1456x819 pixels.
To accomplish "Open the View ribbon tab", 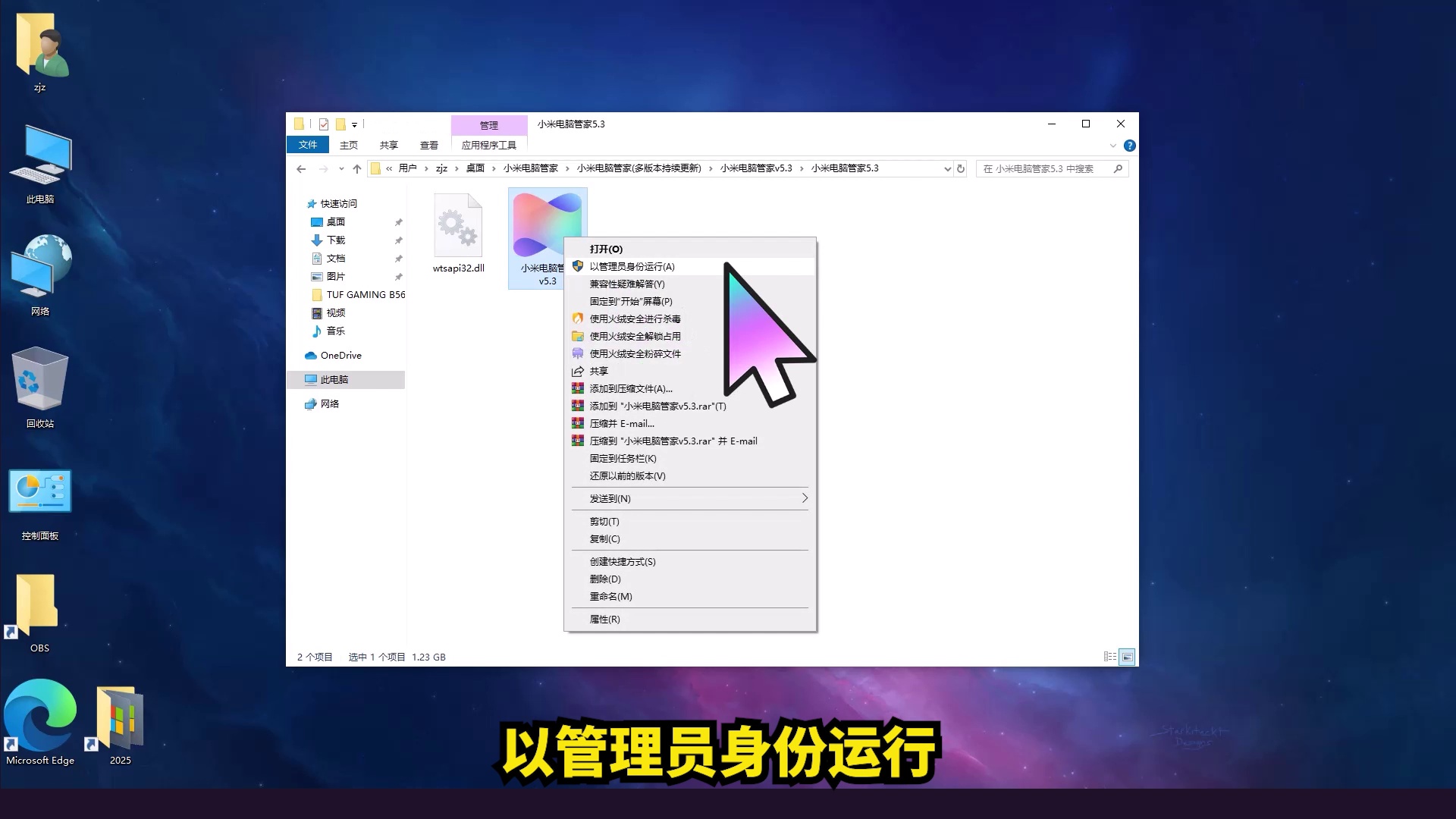I will 429,146.
